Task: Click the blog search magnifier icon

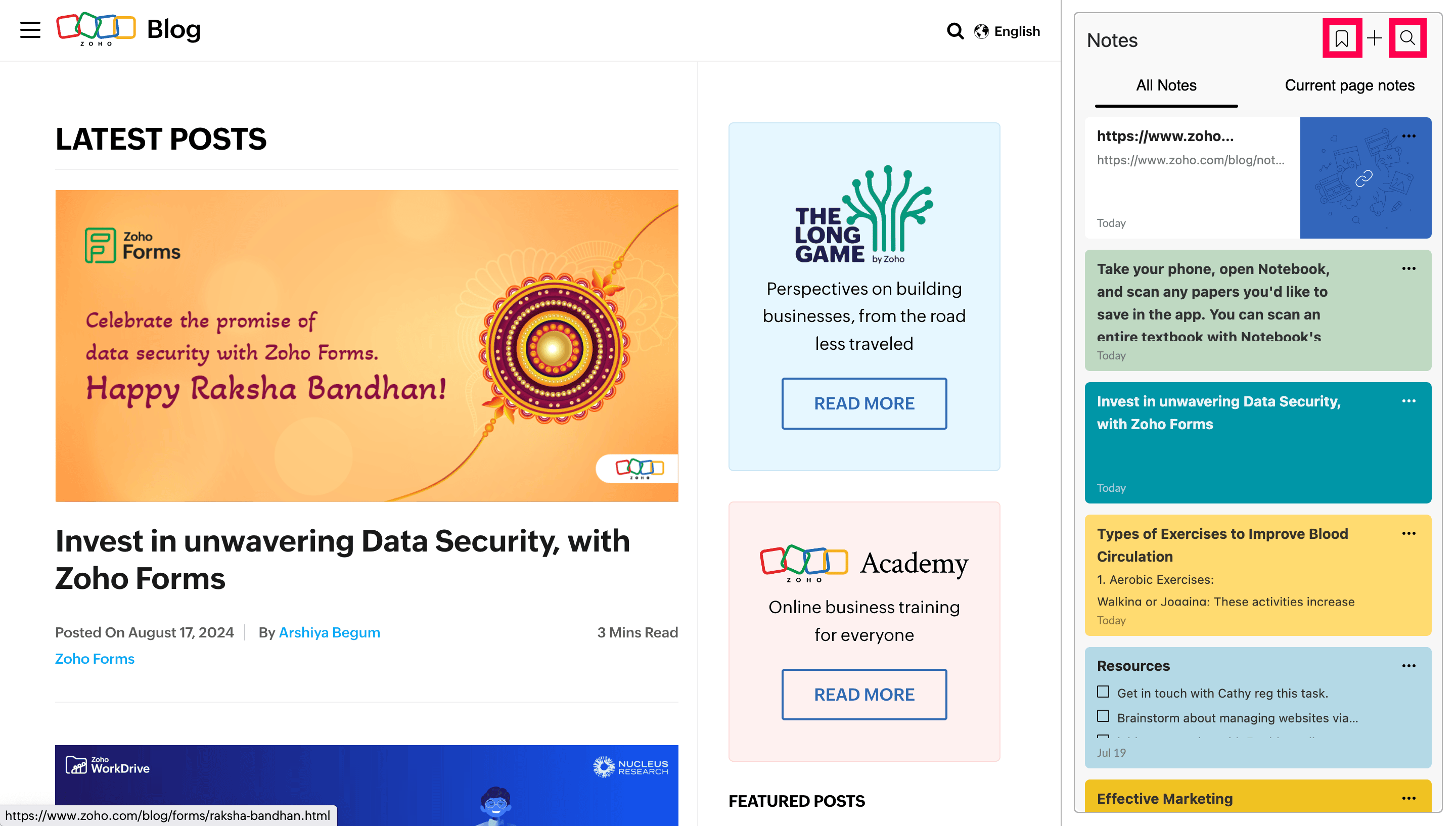Action: click(955, 31)
